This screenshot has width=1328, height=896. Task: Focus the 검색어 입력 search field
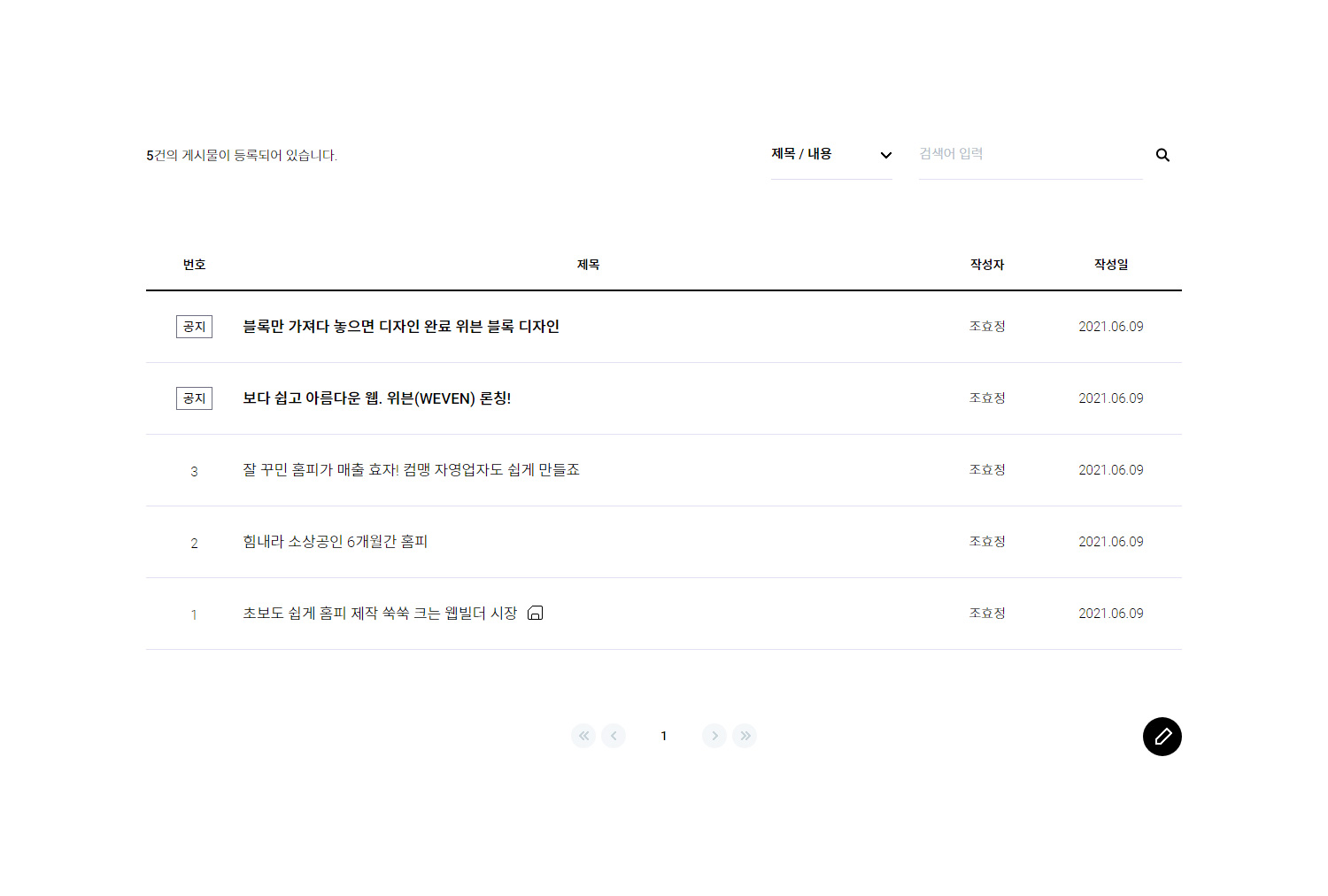[1031, 155]
